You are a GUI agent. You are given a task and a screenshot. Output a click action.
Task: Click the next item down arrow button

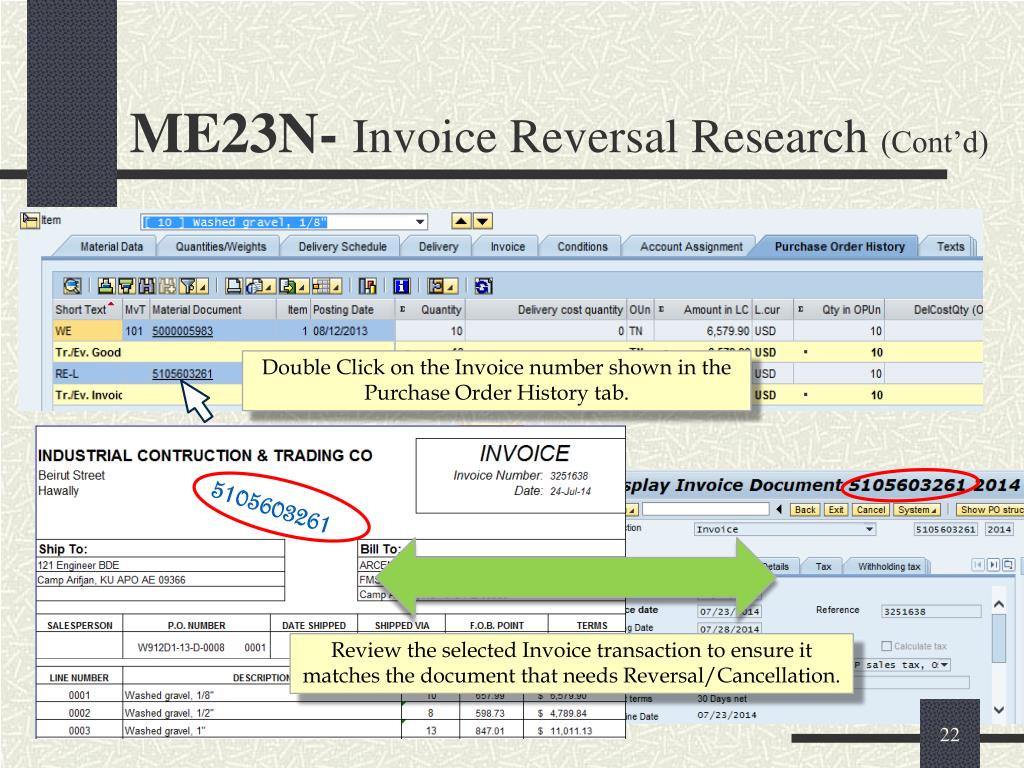pos(483,221)
